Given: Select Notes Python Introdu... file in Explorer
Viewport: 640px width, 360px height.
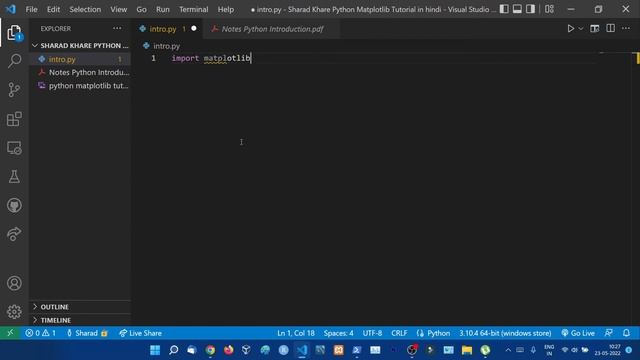Looking at the screenshot, I should pyautogui.click(x=80, y=72).
